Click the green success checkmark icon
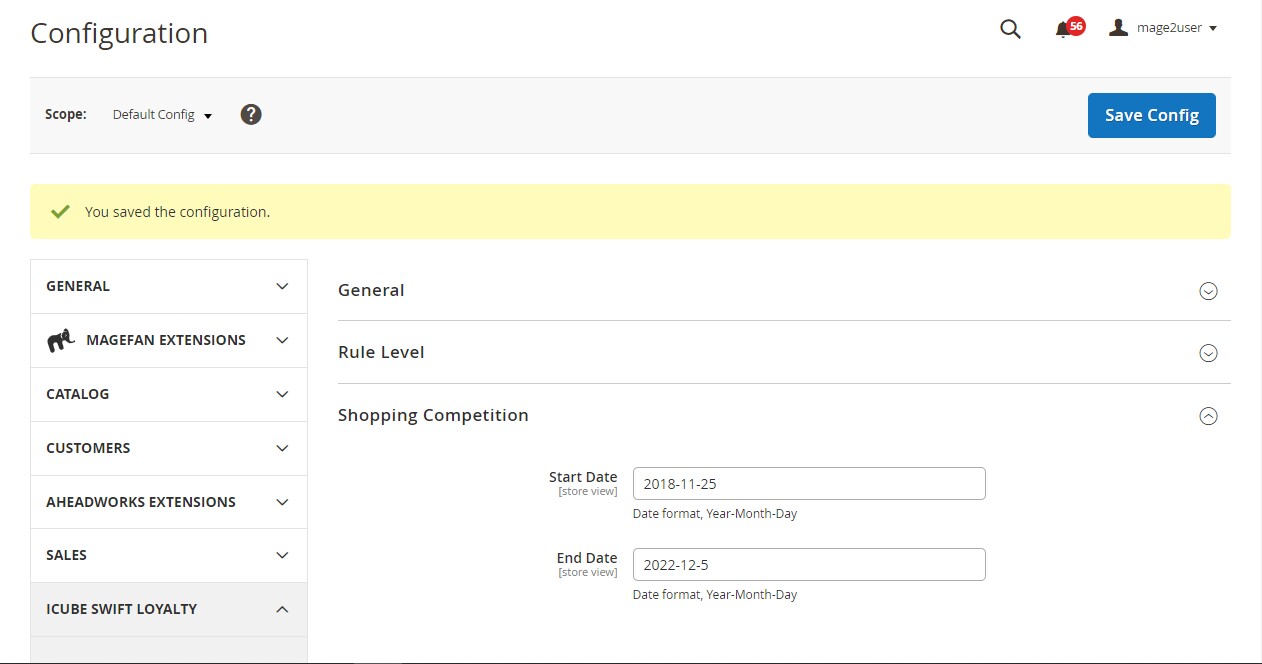Image resolution: width=1262 pixels, height=664 pixels. coord(60,211)
